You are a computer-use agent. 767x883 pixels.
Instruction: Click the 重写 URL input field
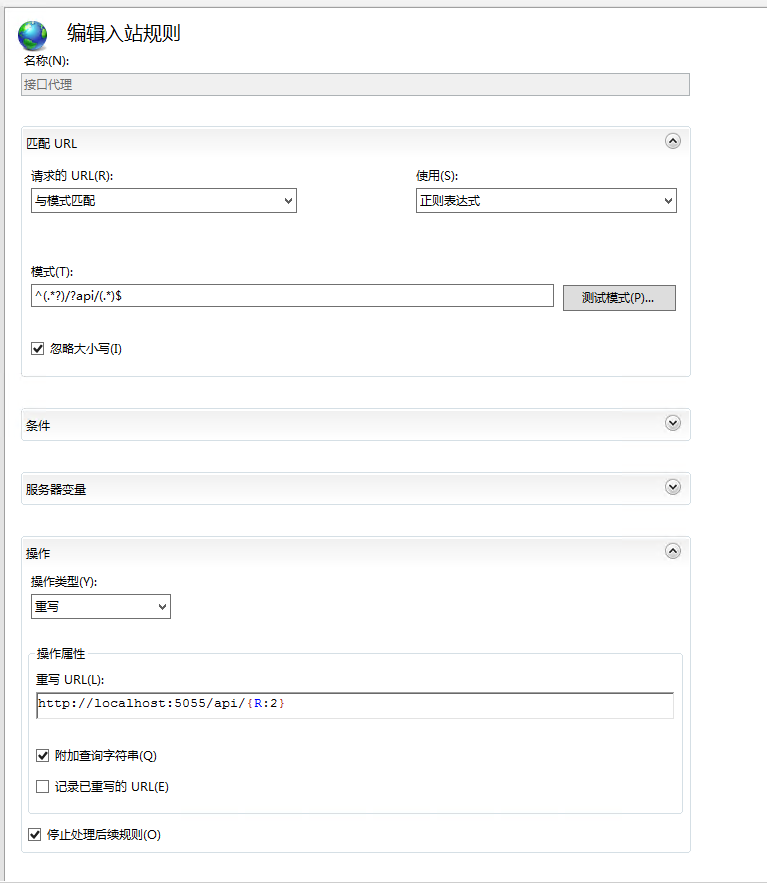pos(355,706)
